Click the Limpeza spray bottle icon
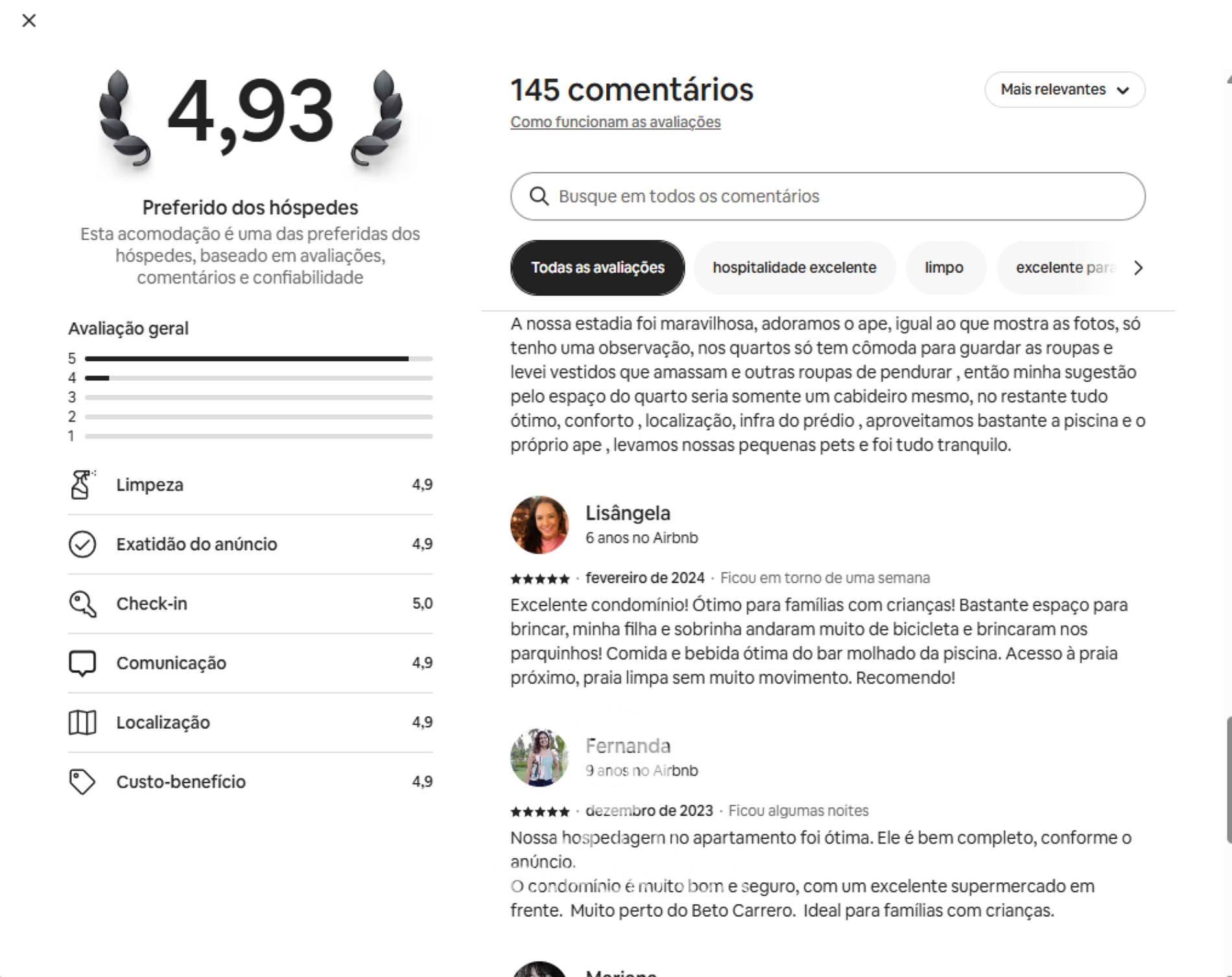Screen dimensions: 1232x977 coord(82,485)
